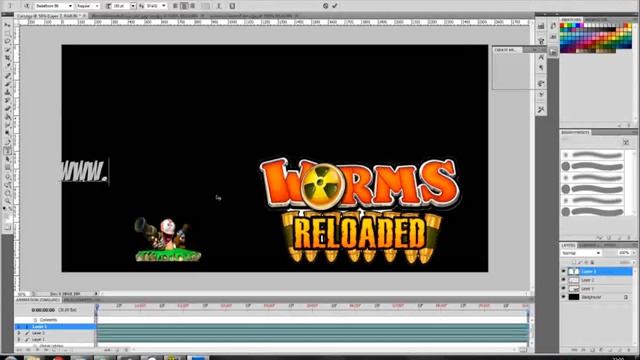Open the layer Opacity dropdown
Screen dimensions: 640x360
pyautogui.click(x=634, y=253)
